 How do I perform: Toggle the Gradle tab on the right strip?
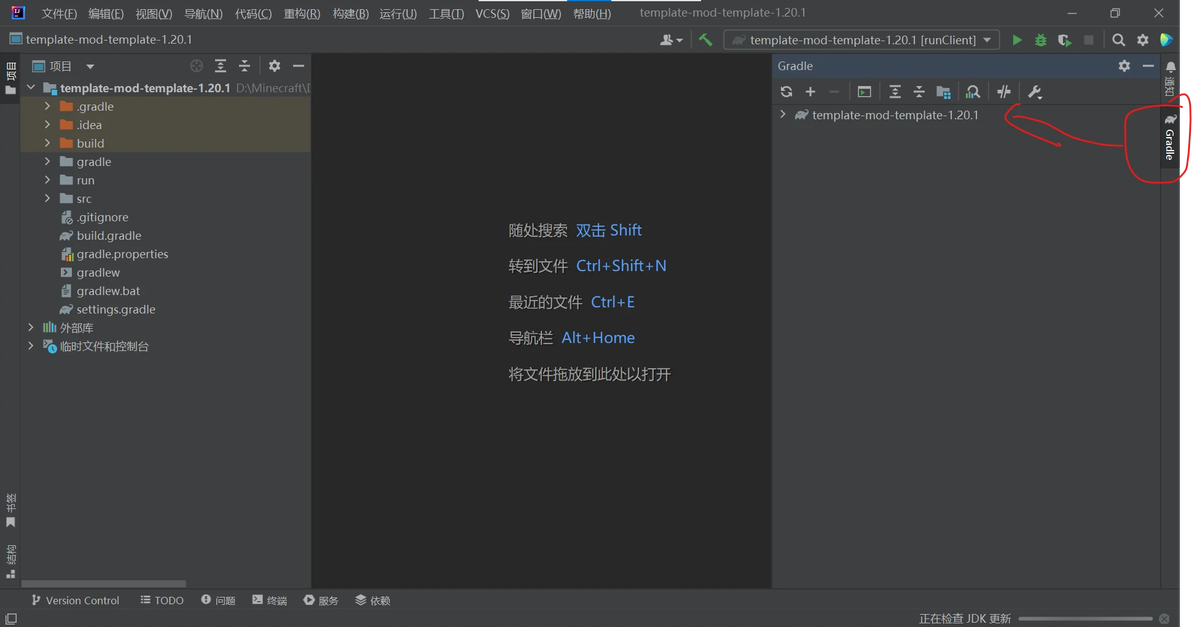[x=1169, y=137]
